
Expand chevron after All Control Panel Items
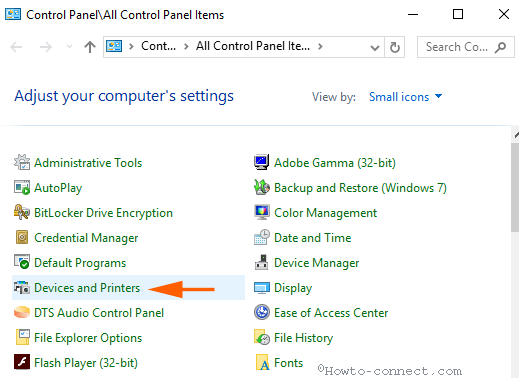pyautogui.click(x=320, y=46)
